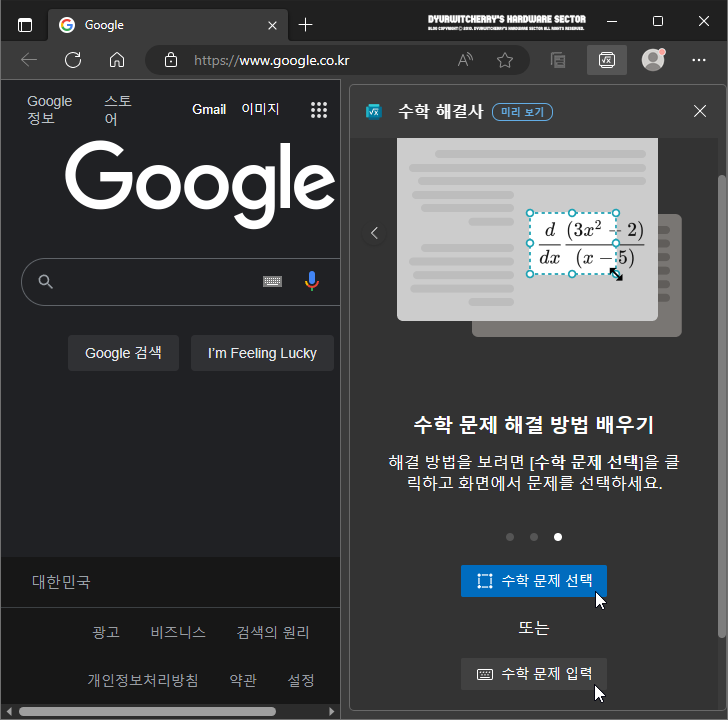The image size is (728, 720).
Task: Click the math formula illustration thumbnail
Action: pos(539,237)
